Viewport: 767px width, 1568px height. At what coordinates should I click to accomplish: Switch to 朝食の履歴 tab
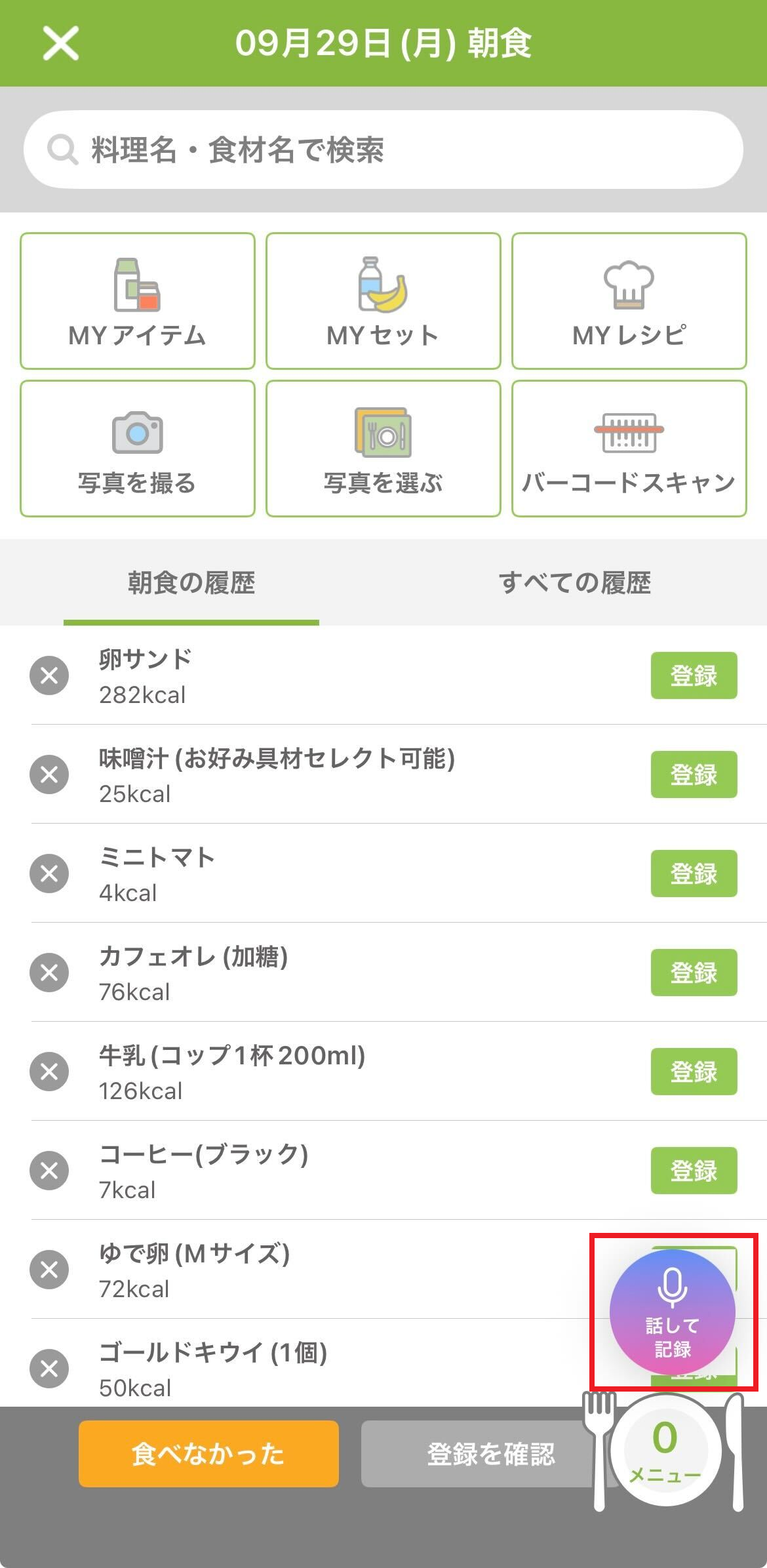pyautogui.click(x=191, y=582)
